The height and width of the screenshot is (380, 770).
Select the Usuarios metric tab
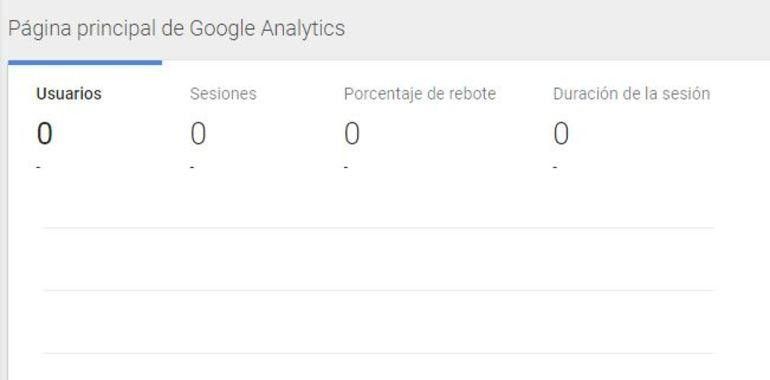click(69, 93)
